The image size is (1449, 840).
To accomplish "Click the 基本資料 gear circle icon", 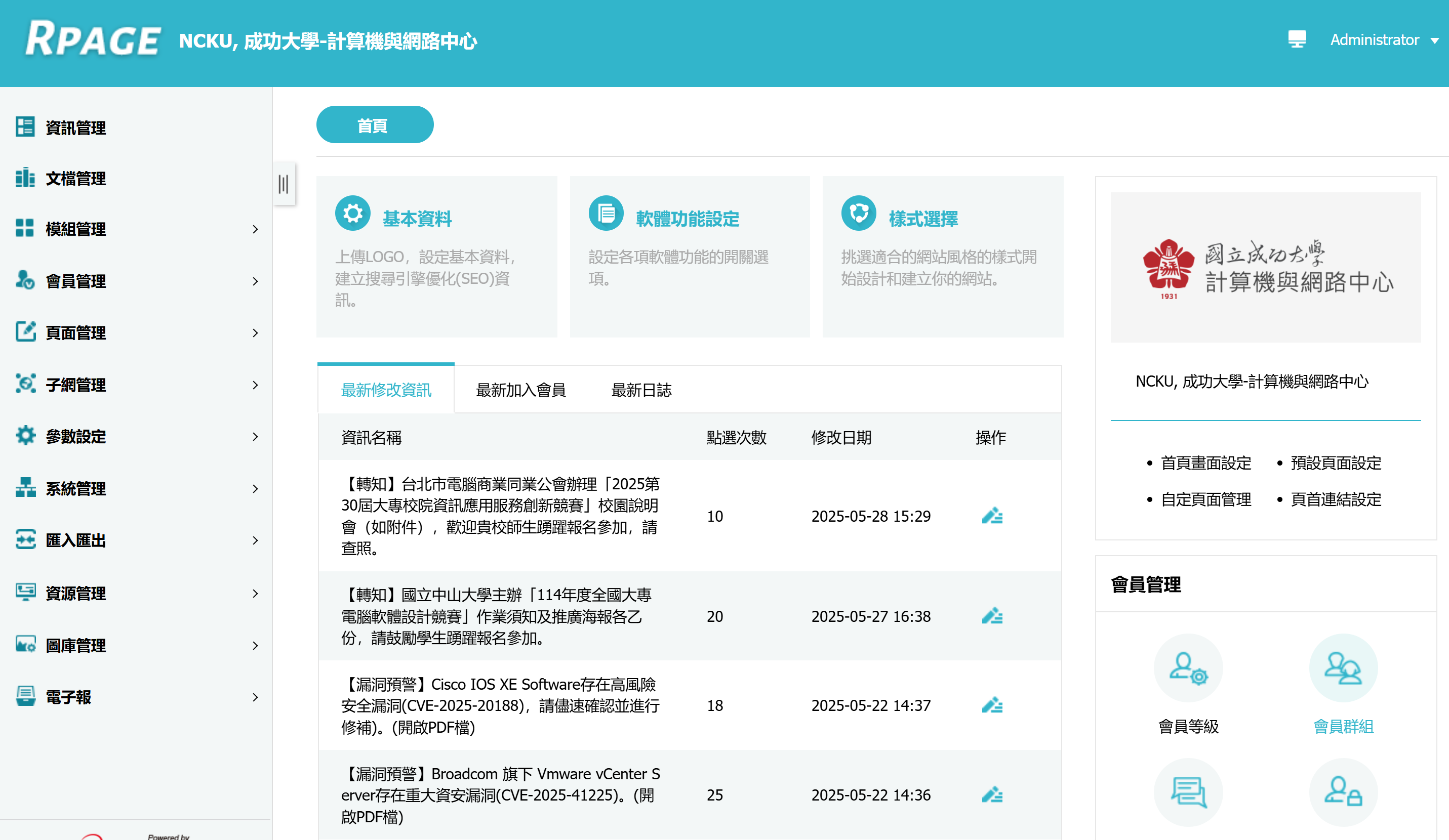I will (352, 214).
